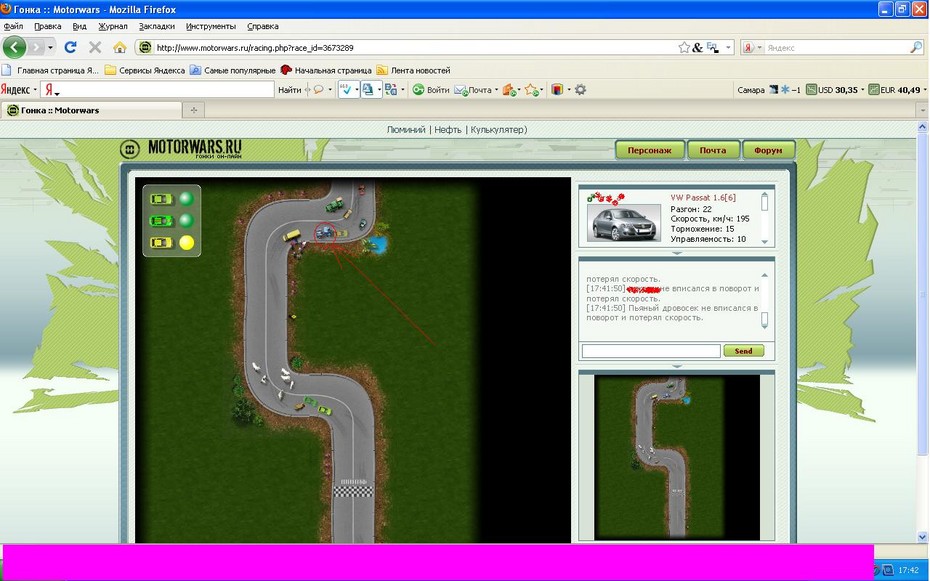Open the Закладки menu
The width and height of the screenshot is (930, 581).
click(157, 26)
